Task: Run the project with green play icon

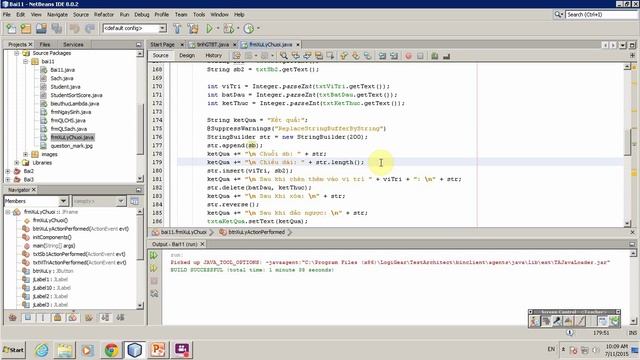Action: click(x=209, y=29)
